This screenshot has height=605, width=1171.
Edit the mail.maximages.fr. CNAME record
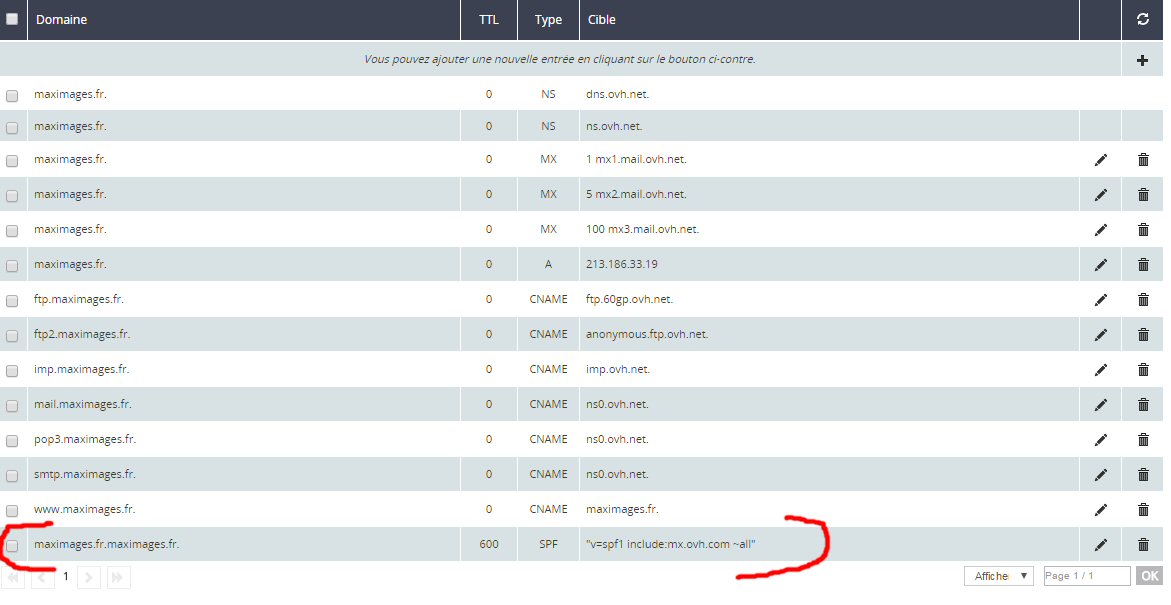tap(1101, 405)
